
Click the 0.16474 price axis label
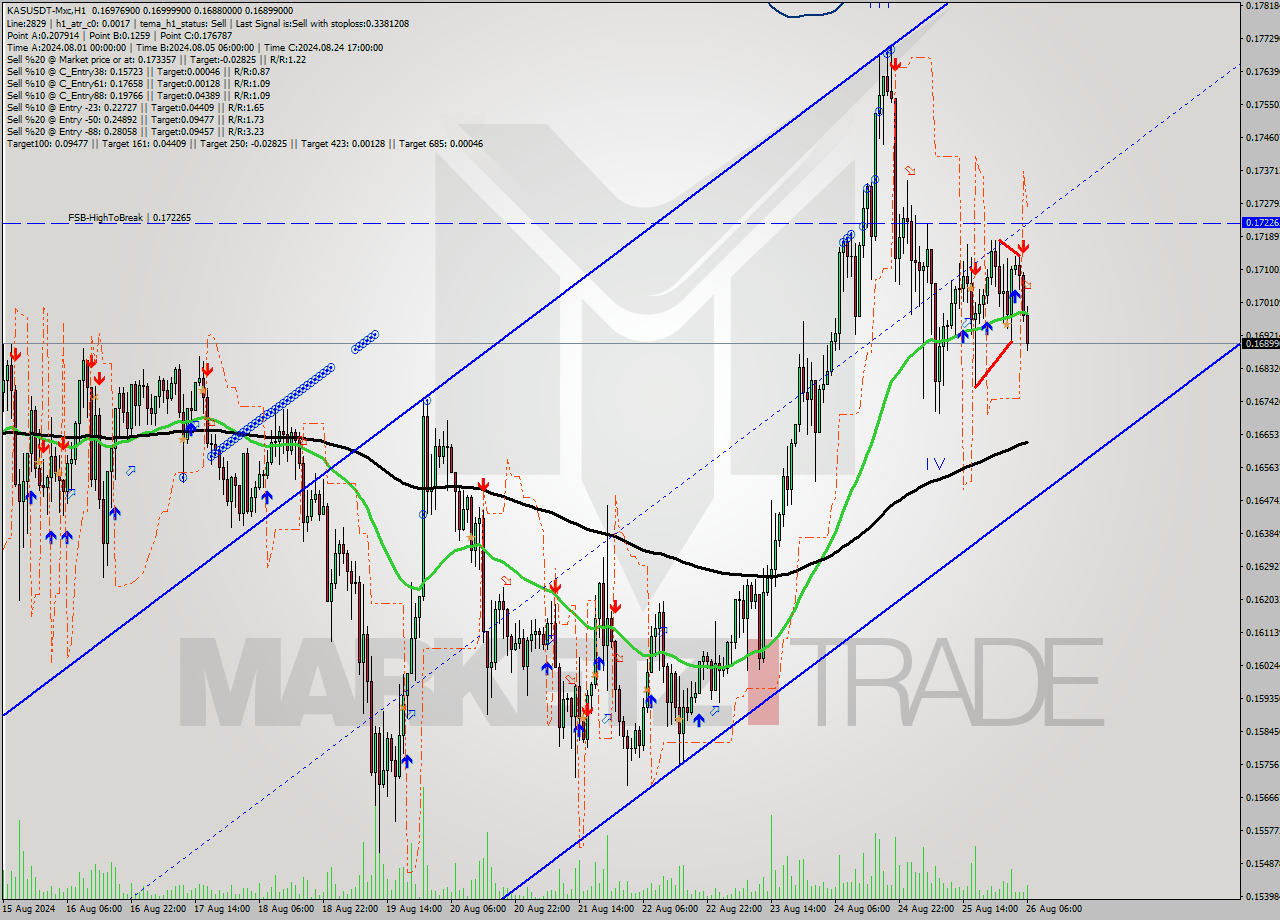(1263, 501)
